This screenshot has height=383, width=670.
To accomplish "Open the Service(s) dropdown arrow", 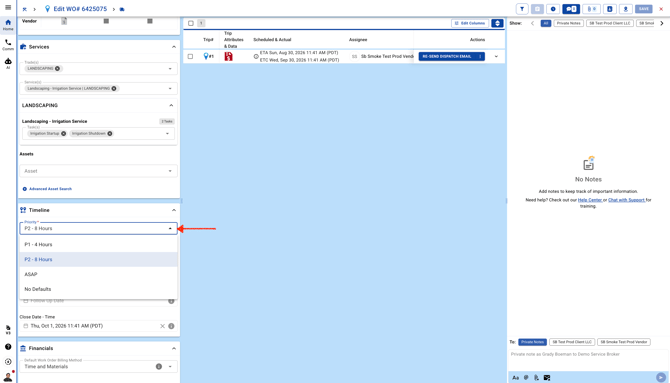I will point(170,88).
